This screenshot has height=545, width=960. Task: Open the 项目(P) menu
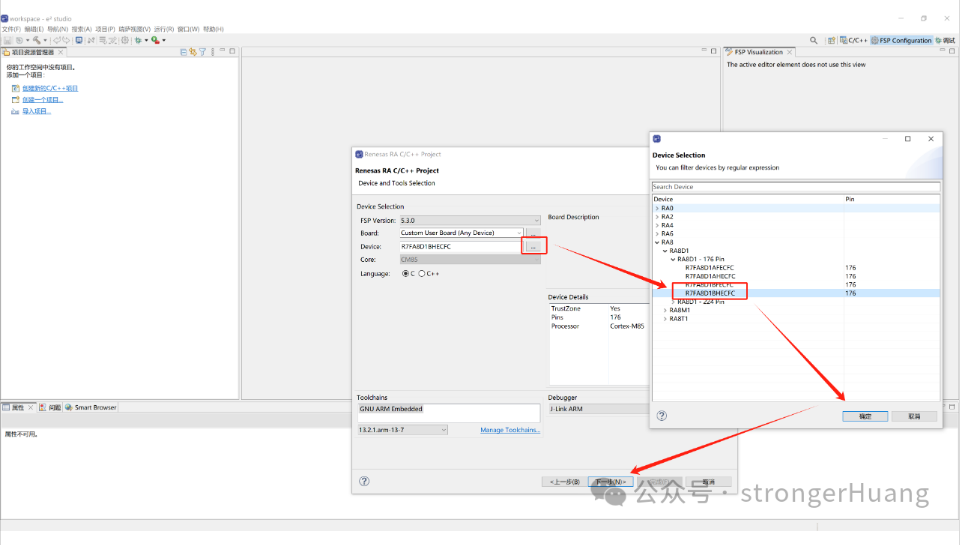tap(105, 29)
